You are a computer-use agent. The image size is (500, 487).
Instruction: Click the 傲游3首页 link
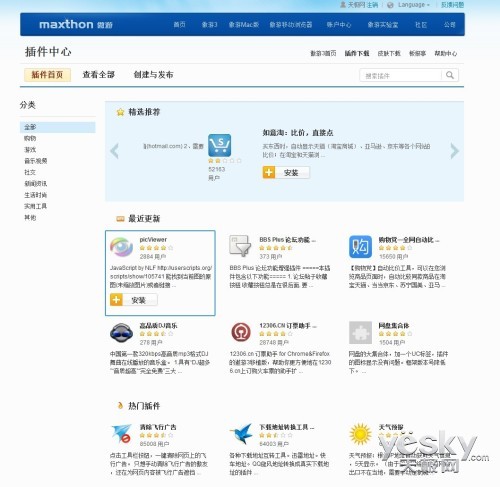pyautogui.click(x=323, y=53)
